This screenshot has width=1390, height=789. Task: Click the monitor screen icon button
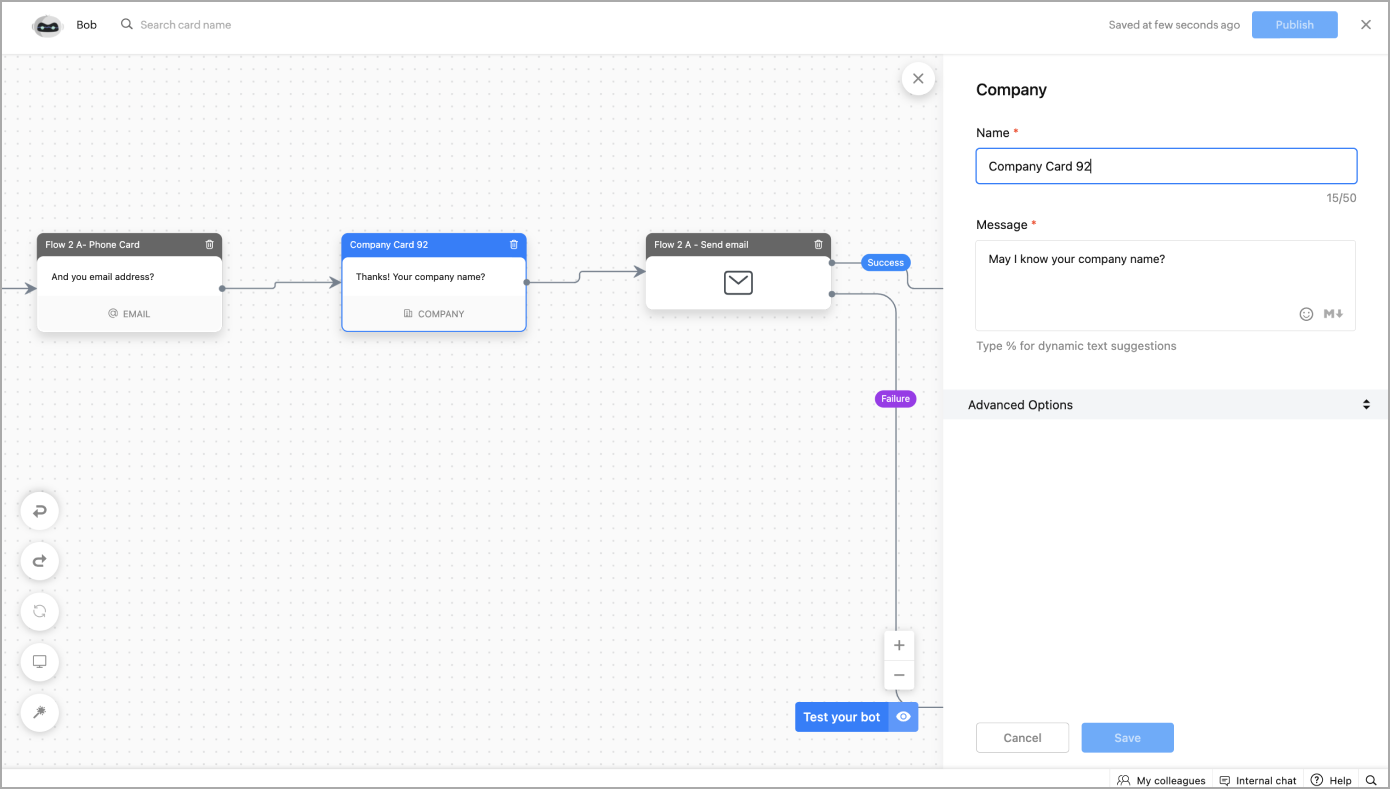pyautogui.click(x=40, y=662)
